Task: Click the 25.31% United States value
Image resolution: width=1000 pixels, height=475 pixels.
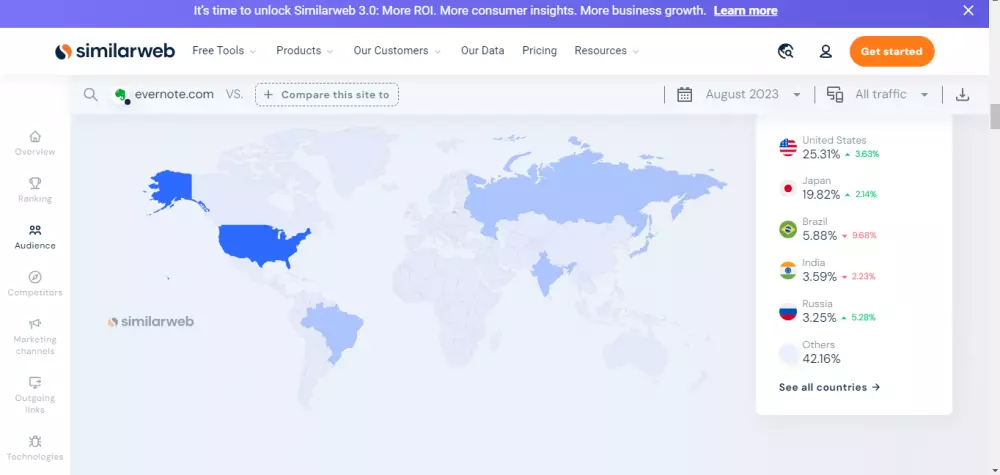Action: (821, 154)
